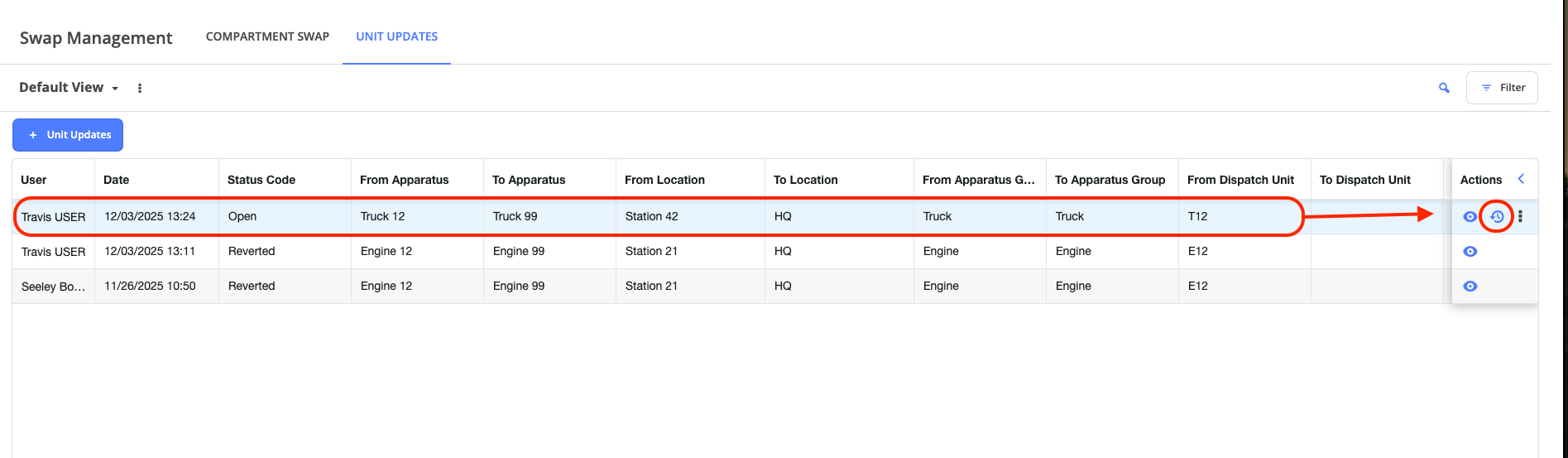This screenshot has height=458, width=1568.
Task: Sort by the Date column header
Action: click(117, 180)
